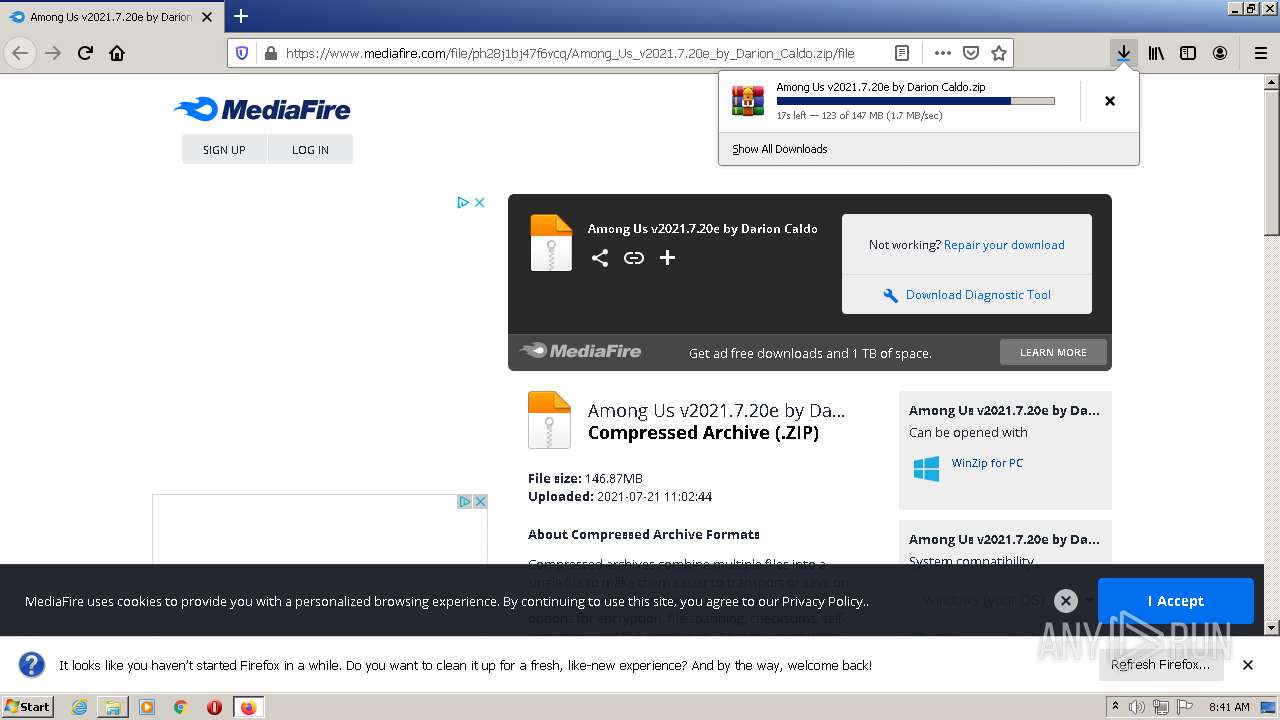This screenshot has height=720, width=1280.
Task: Click About Compressed Archive Formats heading
Action: (644, 534)
